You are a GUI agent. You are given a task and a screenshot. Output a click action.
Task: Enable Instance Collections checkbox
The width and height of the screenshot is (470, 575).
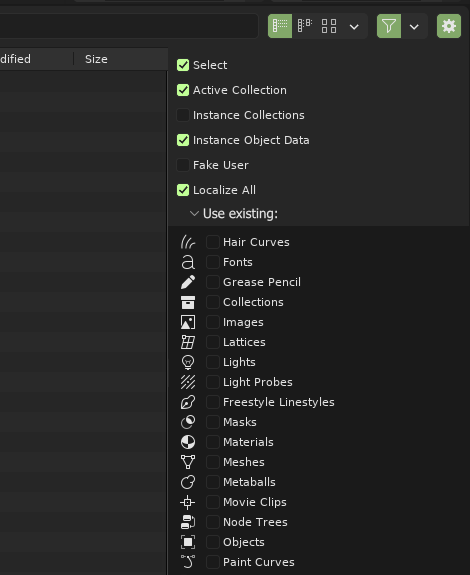coord(183,115)
